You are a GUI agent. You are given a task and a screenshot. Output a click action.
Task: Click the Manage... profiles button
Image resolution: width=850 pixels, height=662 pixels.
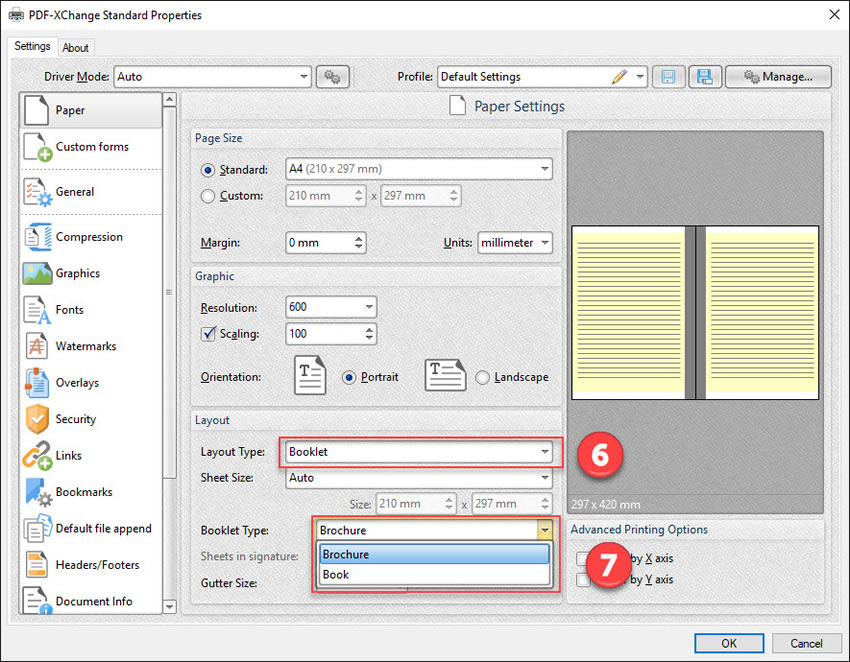(x=778, y=77)
